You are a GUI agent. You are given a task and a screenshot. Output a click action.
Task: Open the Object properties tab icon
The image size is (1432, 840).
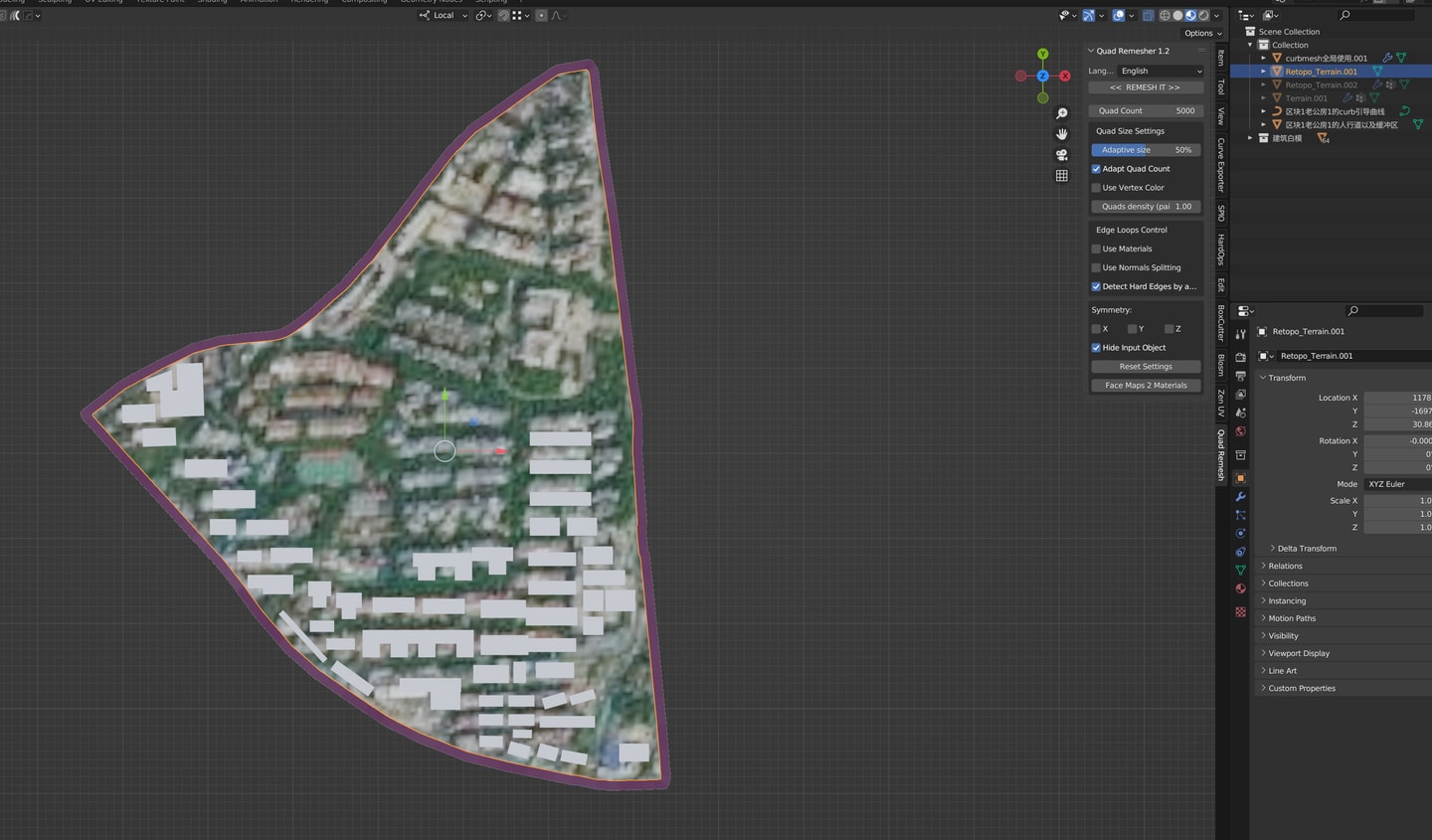1240,478
